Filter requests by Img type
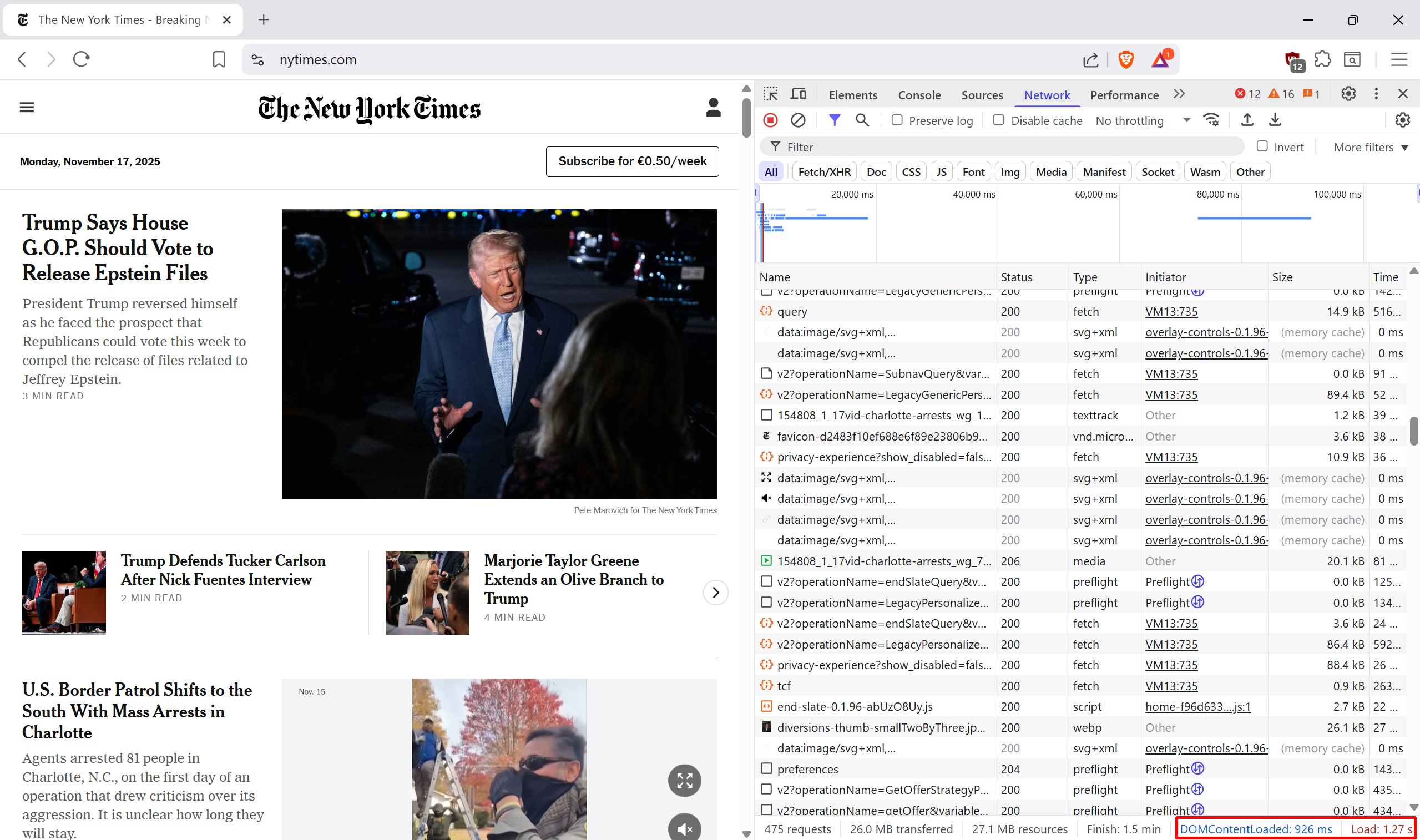1420x840 pixels. [x=1010, y=172]
